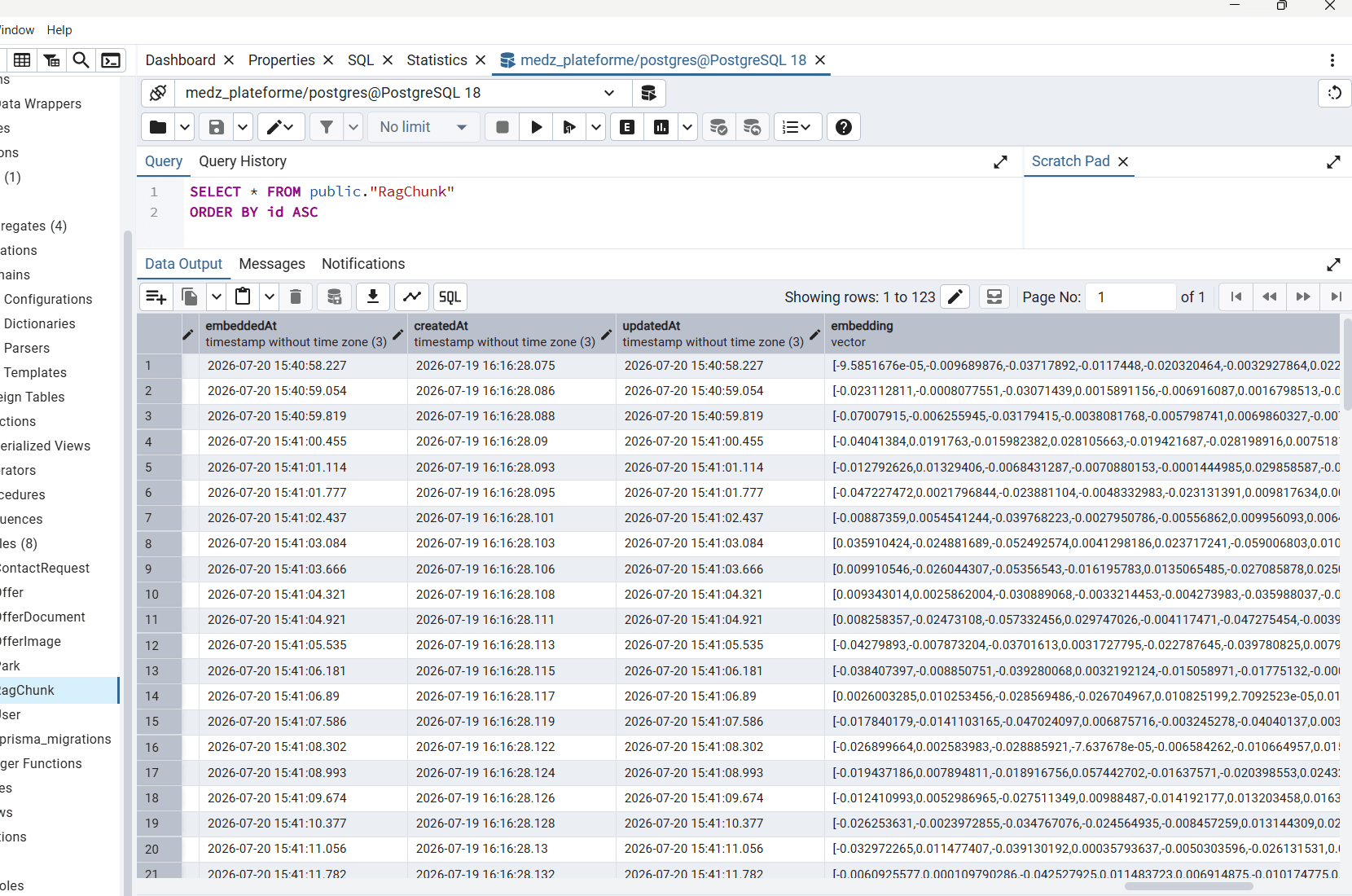Switch to the Messages tab

pyautogui.click(x=272, y=264)
